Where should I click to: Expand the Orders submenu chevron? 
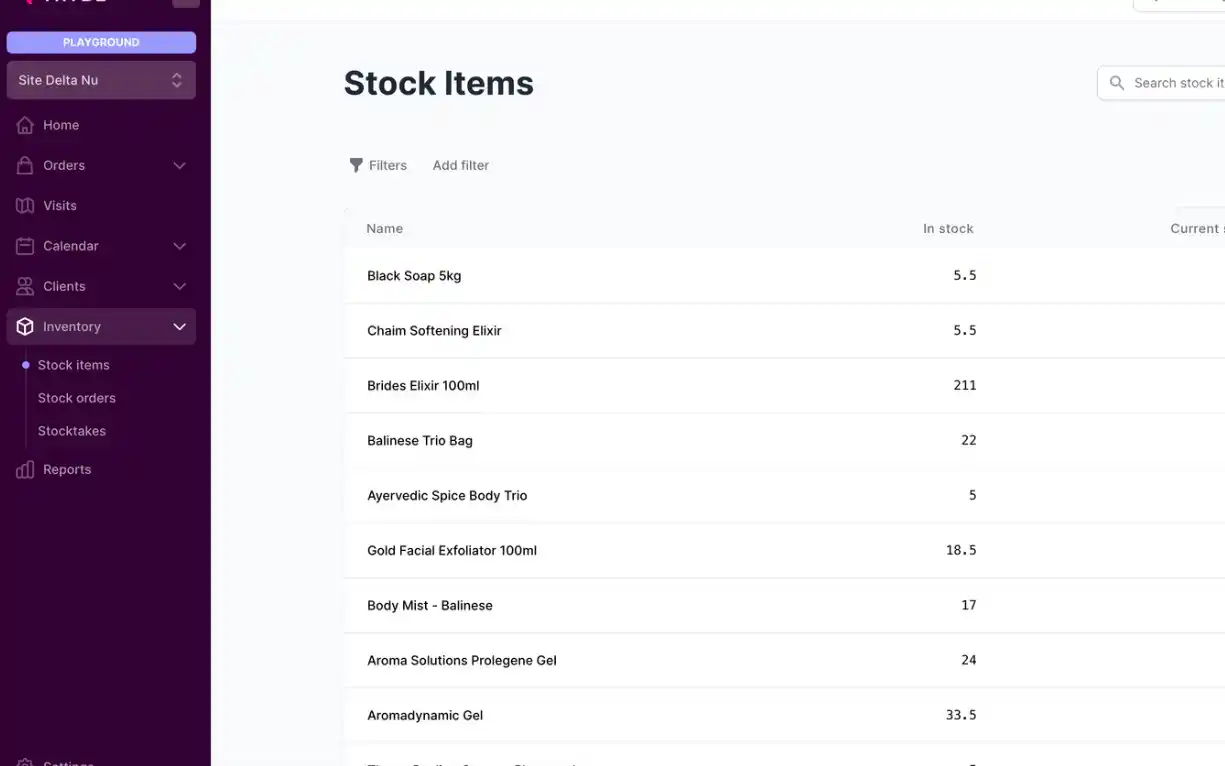point(180,165)
